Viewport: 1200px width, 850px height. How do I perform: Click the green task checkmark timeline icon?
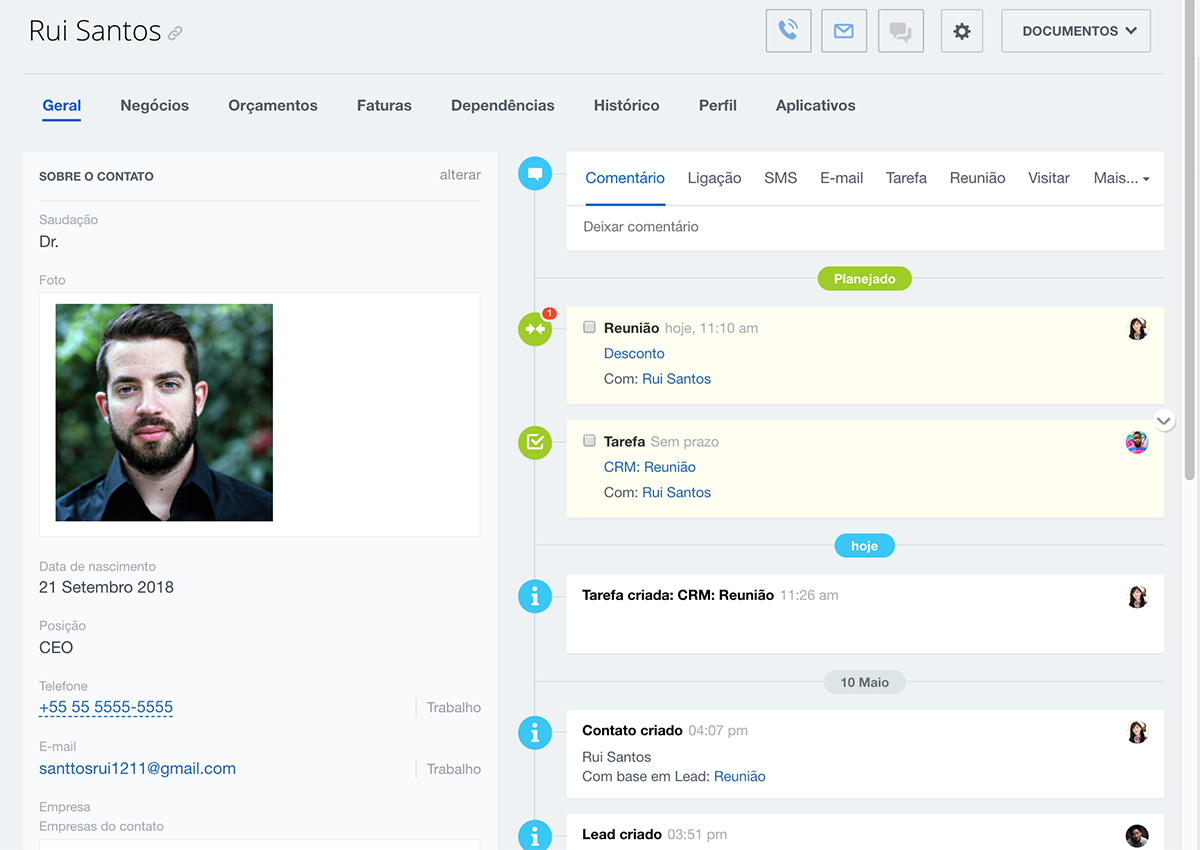pos(535,442)
